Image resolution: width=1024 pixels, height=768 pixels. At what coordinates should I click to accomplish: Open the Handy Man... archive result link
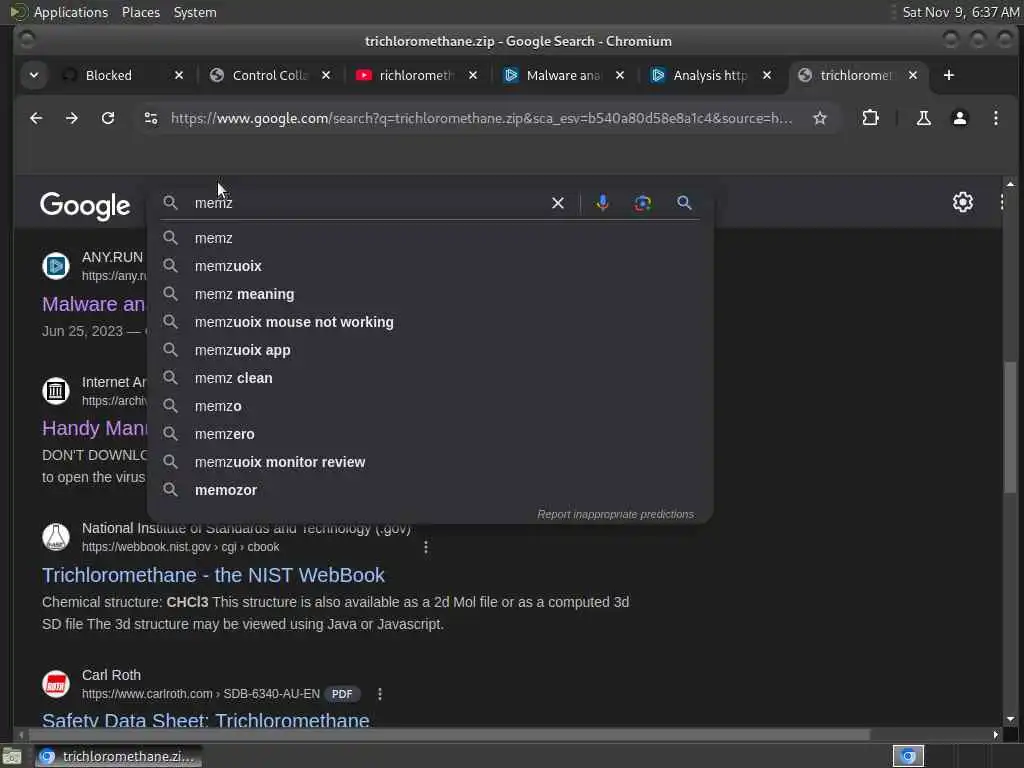coord(94,428)
